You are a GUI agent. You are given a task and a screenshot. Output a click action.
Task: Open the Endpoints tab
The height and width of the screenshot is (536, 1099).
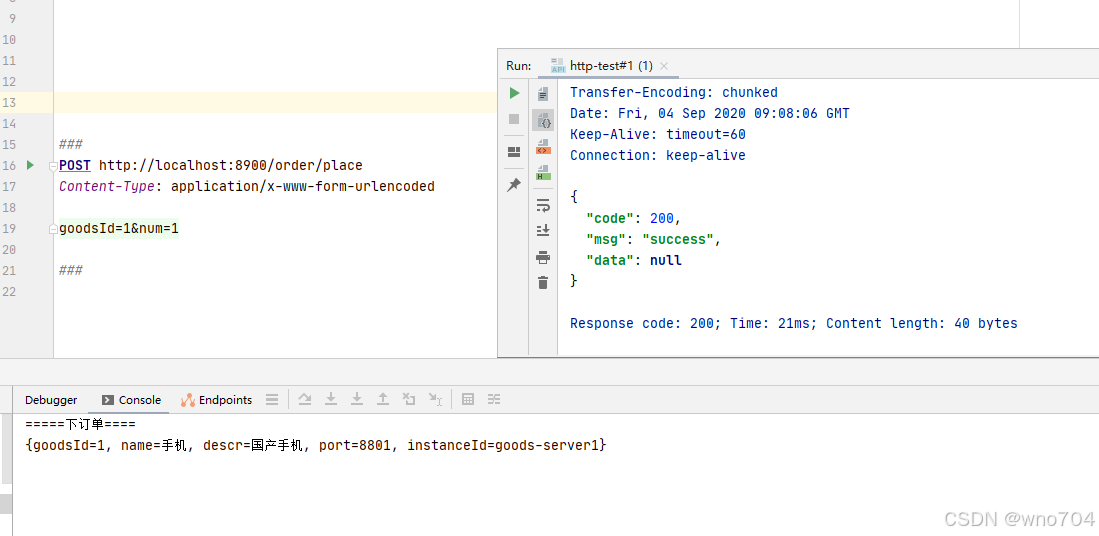217,400
